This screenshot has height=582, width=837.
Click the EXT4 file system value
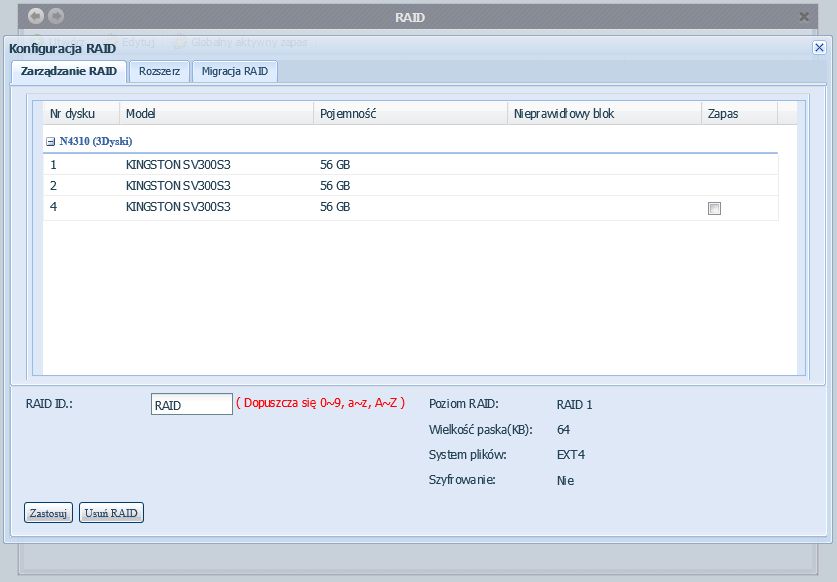pyautogui.click(x=571, y=455)
